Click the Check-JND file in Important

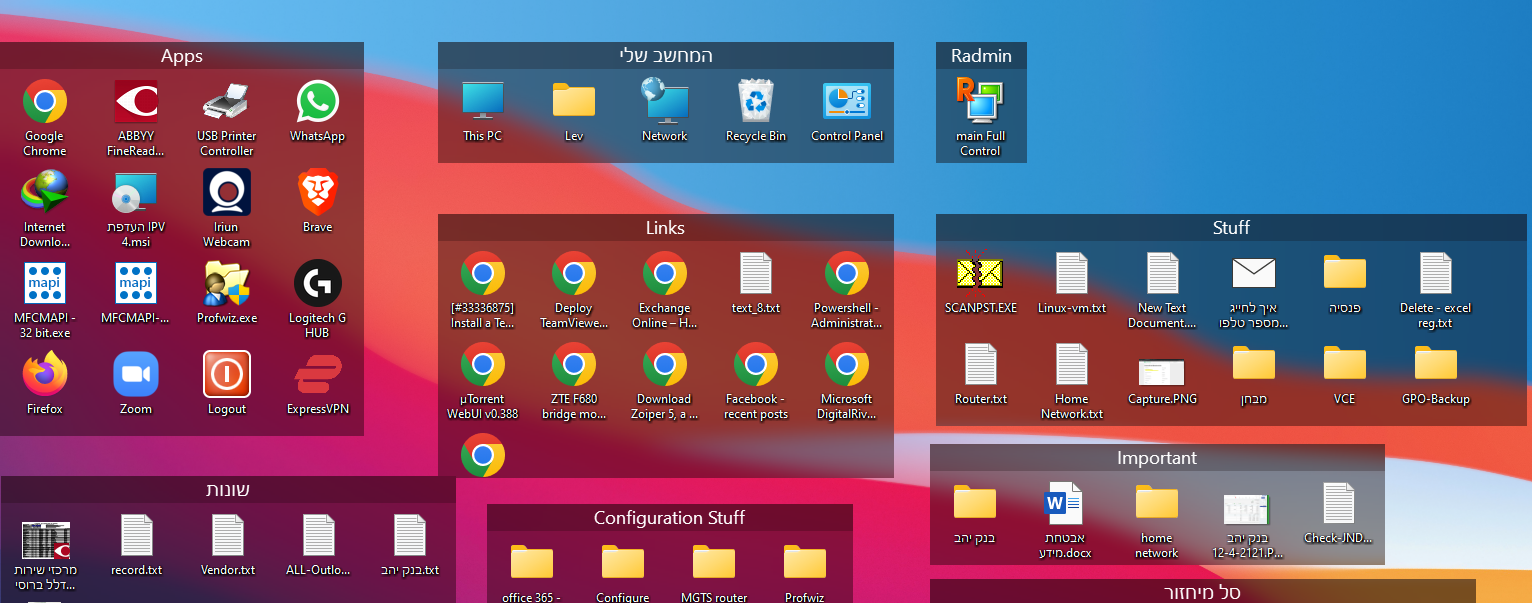(1338, 503)
